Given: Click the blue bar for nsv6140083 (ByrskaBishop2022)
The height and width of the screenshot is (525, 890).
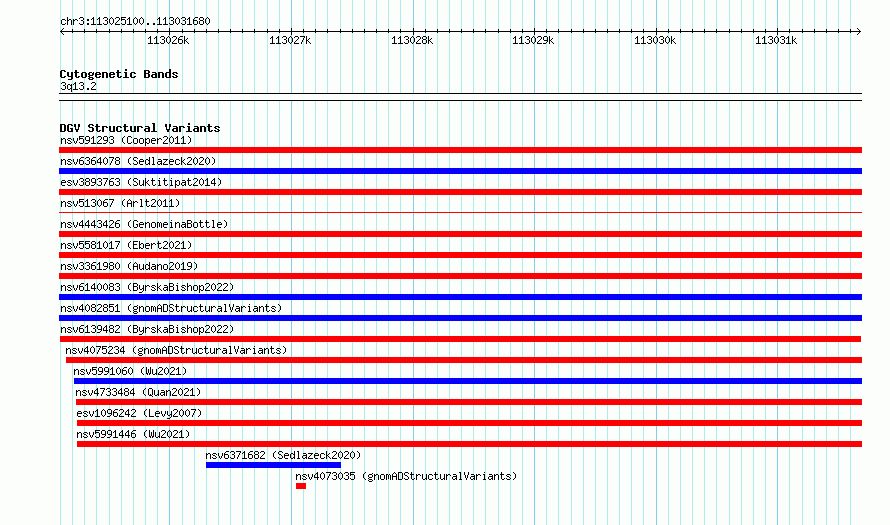Looking at the screenshot, I should (460, 297).
